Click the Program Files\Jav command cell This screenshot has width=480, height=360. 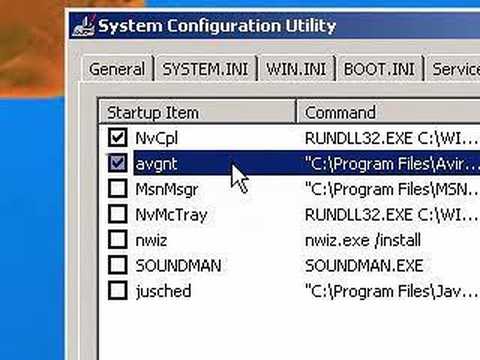coord(392,291)
